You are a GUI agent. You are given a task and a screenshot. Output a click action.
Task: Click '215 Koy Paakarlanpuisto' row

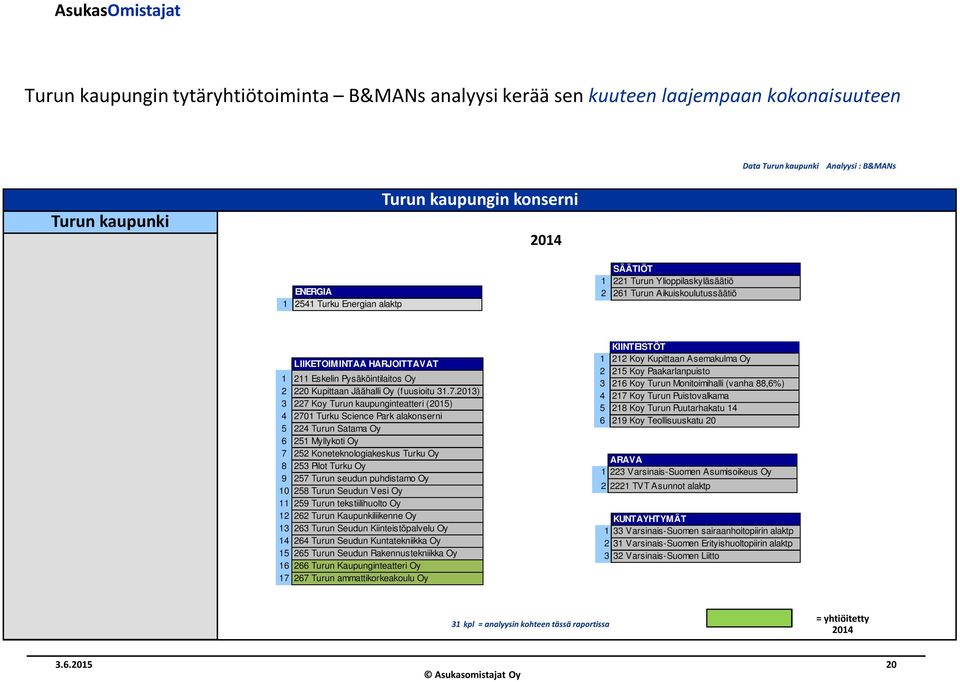click(704, 372)
